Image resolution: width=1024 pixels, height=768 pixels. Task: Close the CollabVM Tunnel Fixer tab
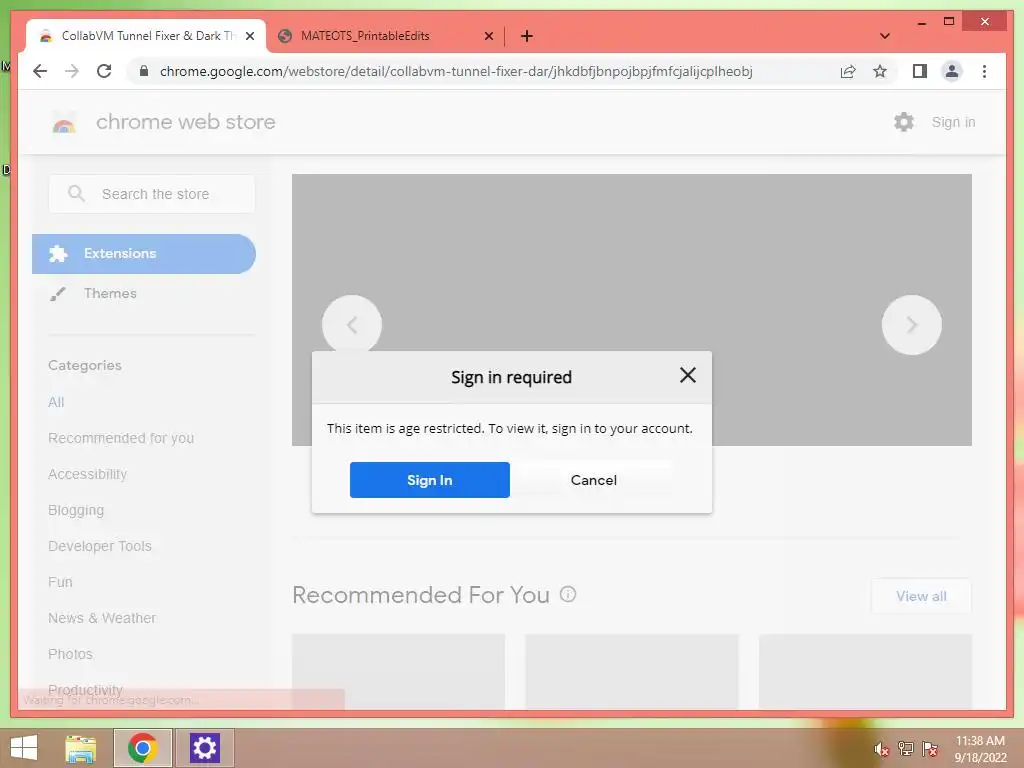pyautogui.click(x=249, y=36)
